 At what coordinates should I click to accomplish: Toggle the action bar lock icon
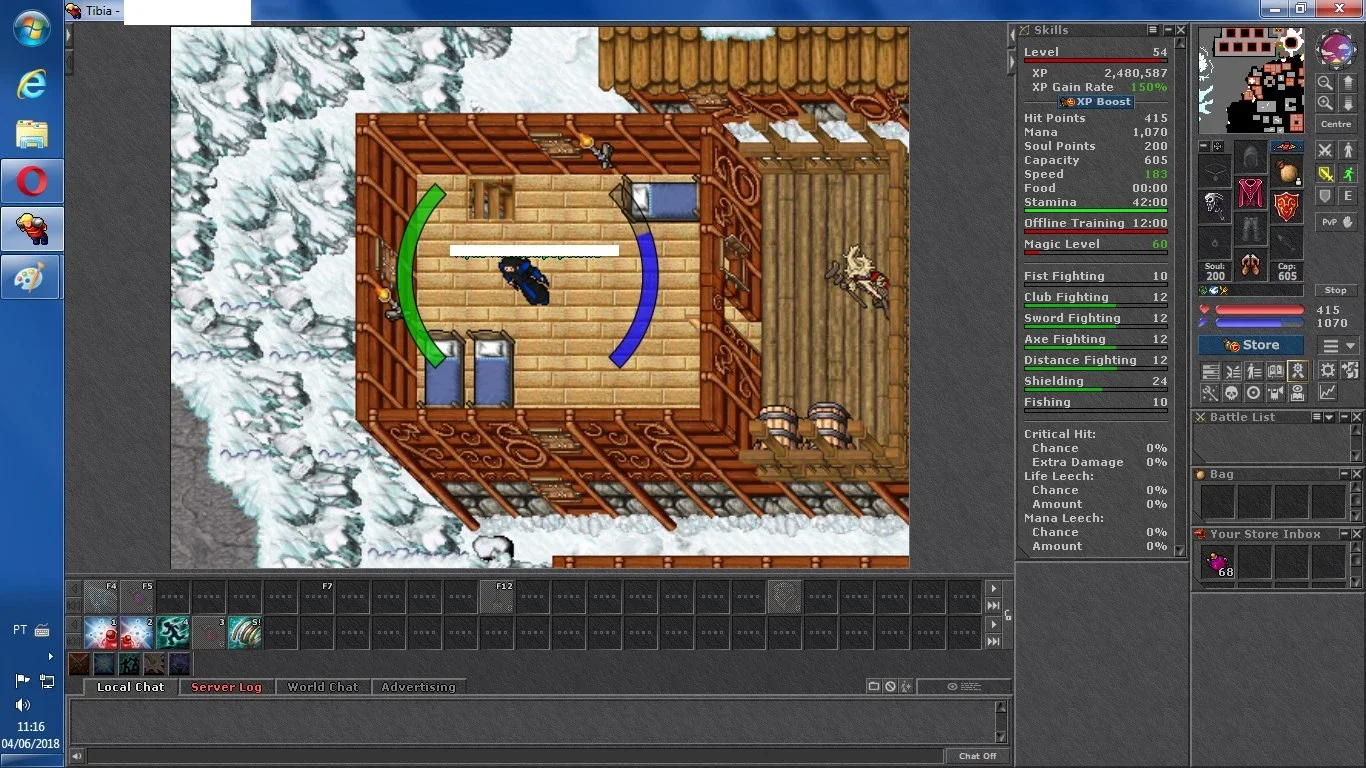1008,615
